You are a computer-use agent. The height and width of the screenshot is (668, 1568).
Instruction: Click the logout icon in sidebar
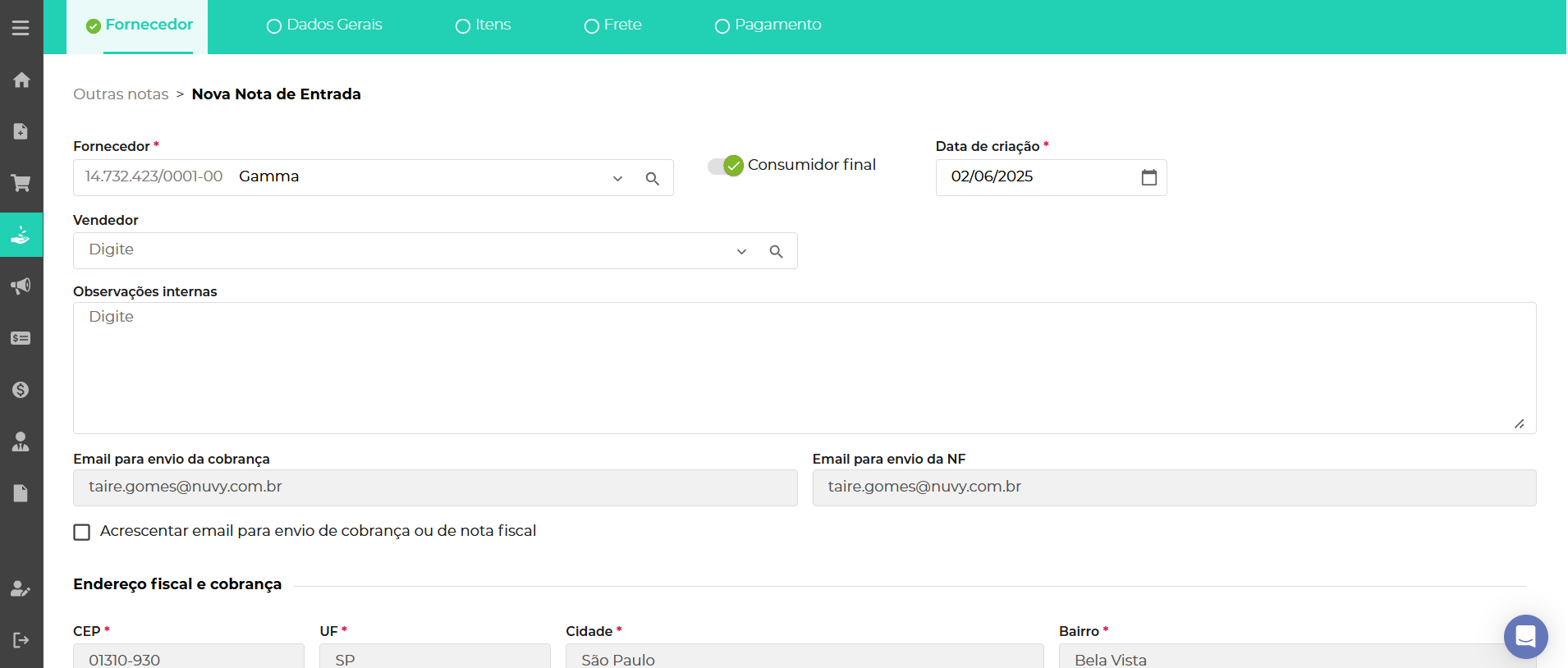click(x=21, y=640)
